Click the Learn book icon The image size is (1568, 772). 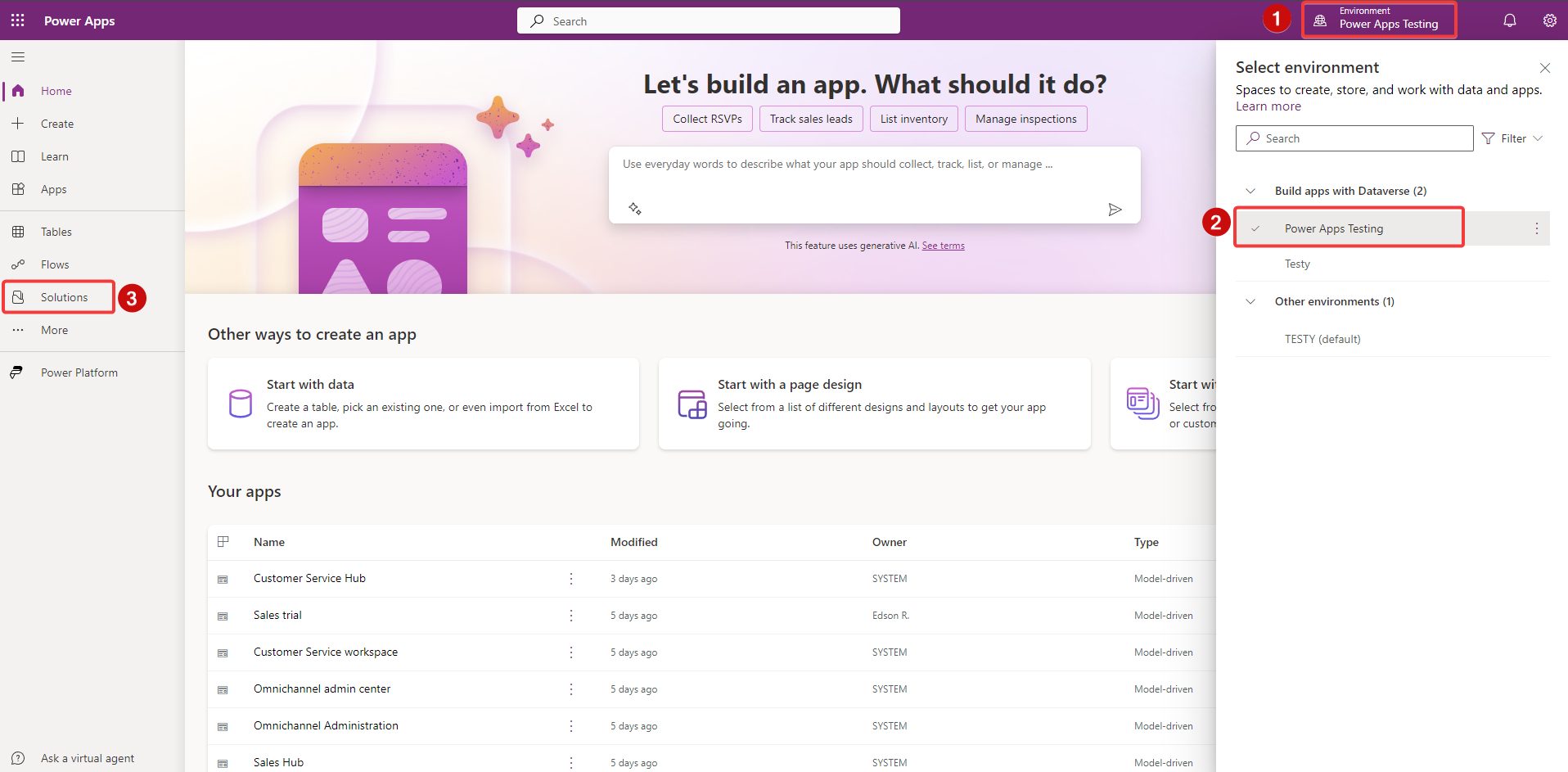point(18,156)
